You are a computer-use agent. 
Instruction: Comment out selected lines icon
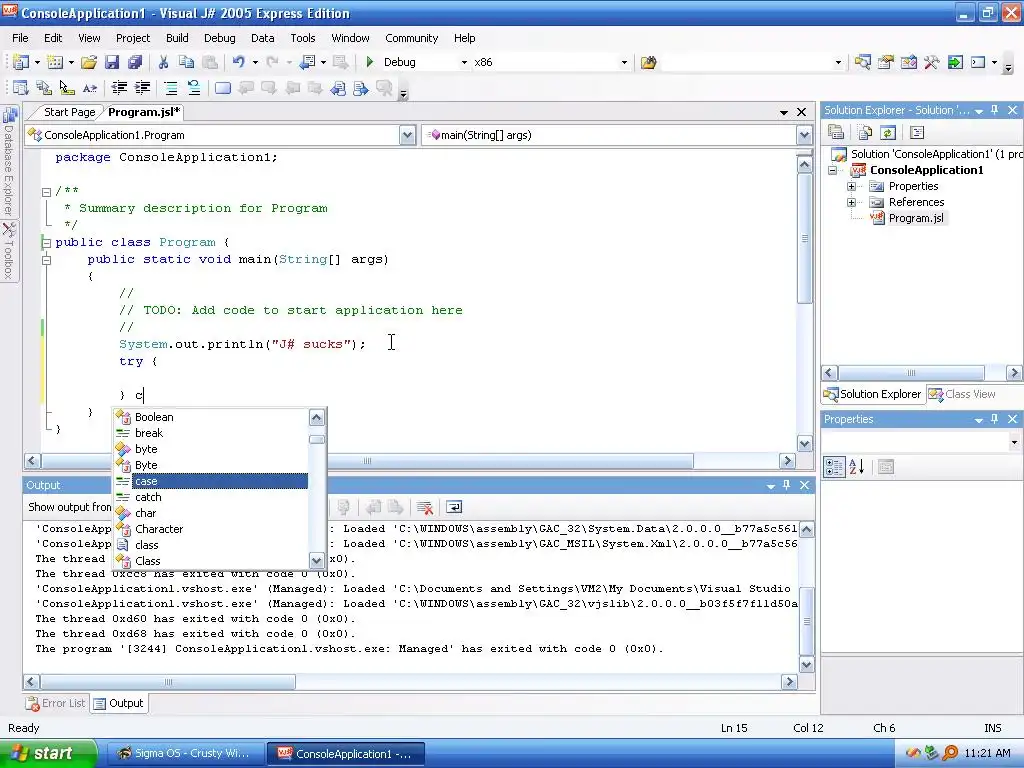[170, 88]
